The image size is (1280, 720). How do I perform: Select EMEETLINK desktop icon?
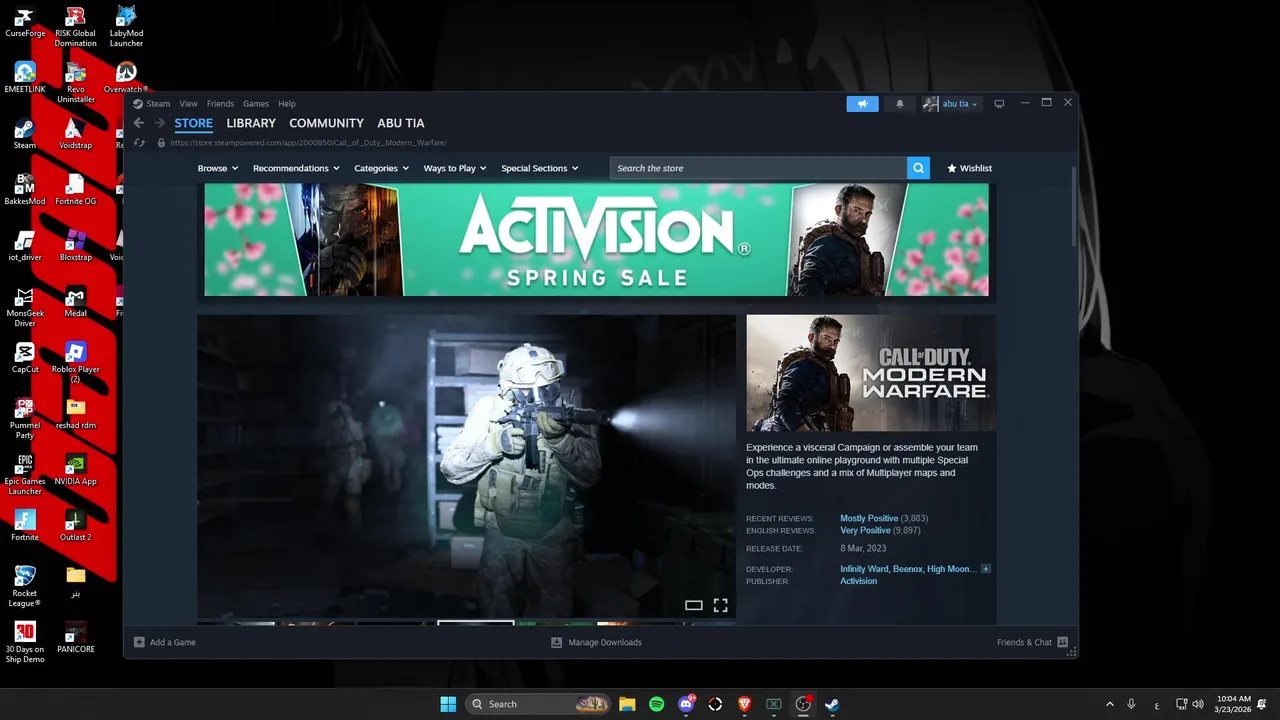tap(25, 78)
